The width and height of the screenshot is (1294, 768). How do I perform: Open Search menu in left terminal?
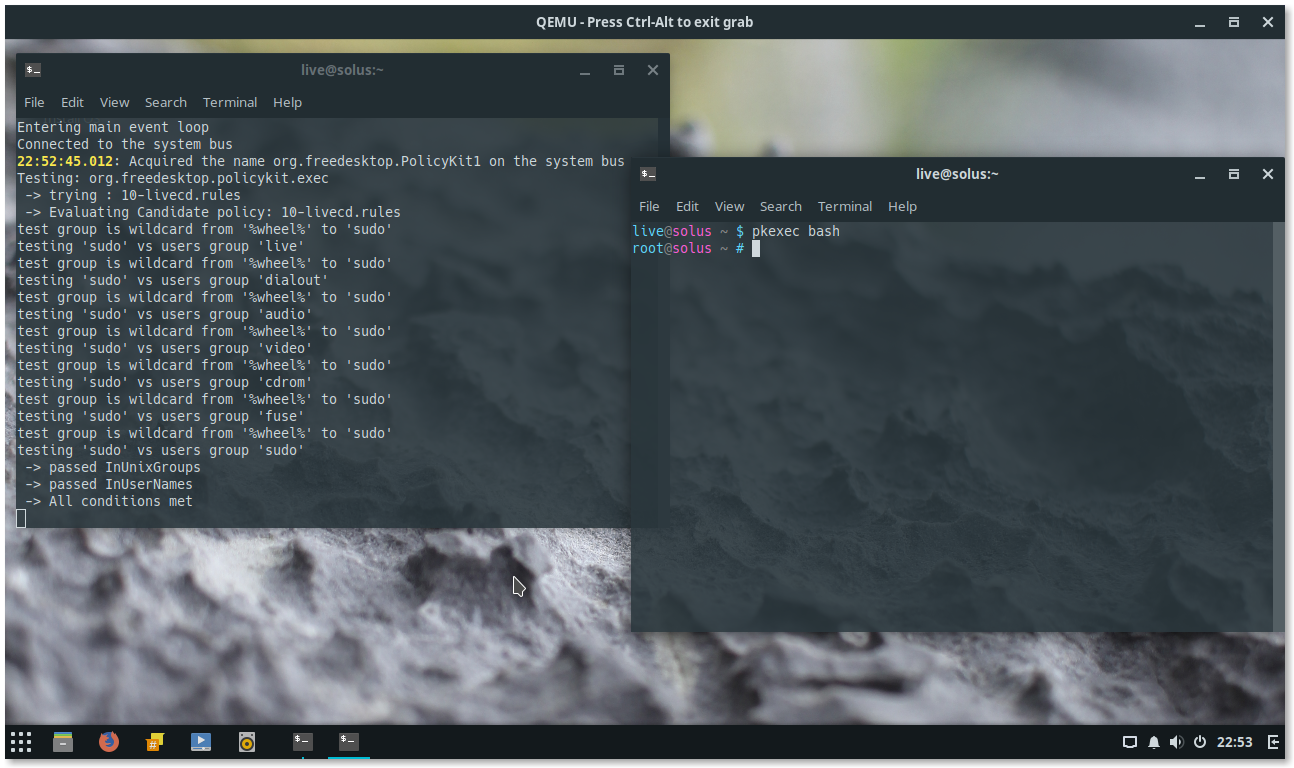[166, 102]
